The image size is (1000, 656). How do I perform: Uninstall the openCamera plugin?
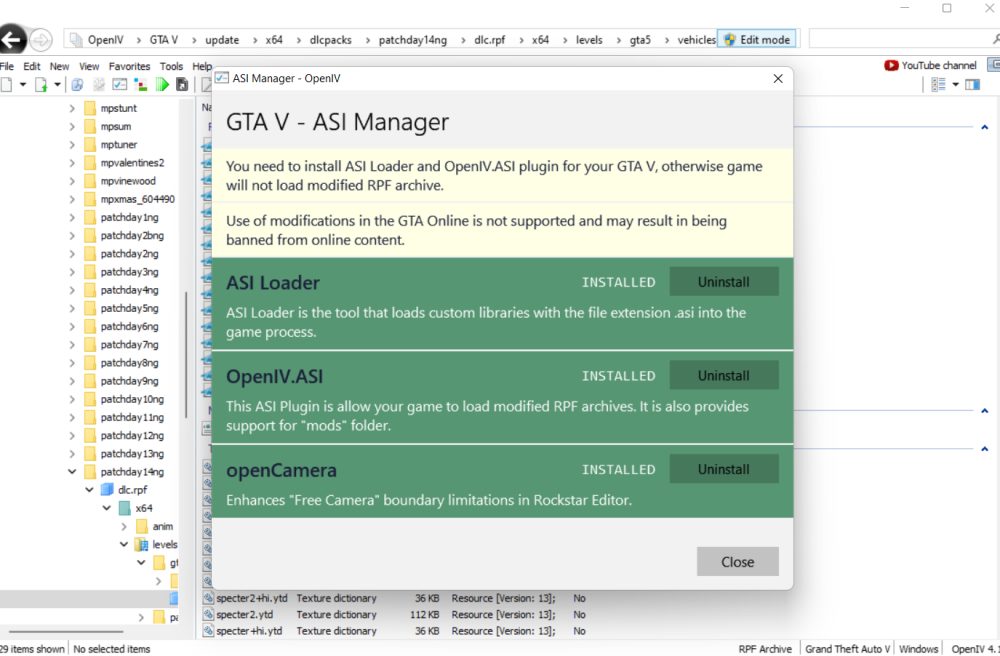724,469
